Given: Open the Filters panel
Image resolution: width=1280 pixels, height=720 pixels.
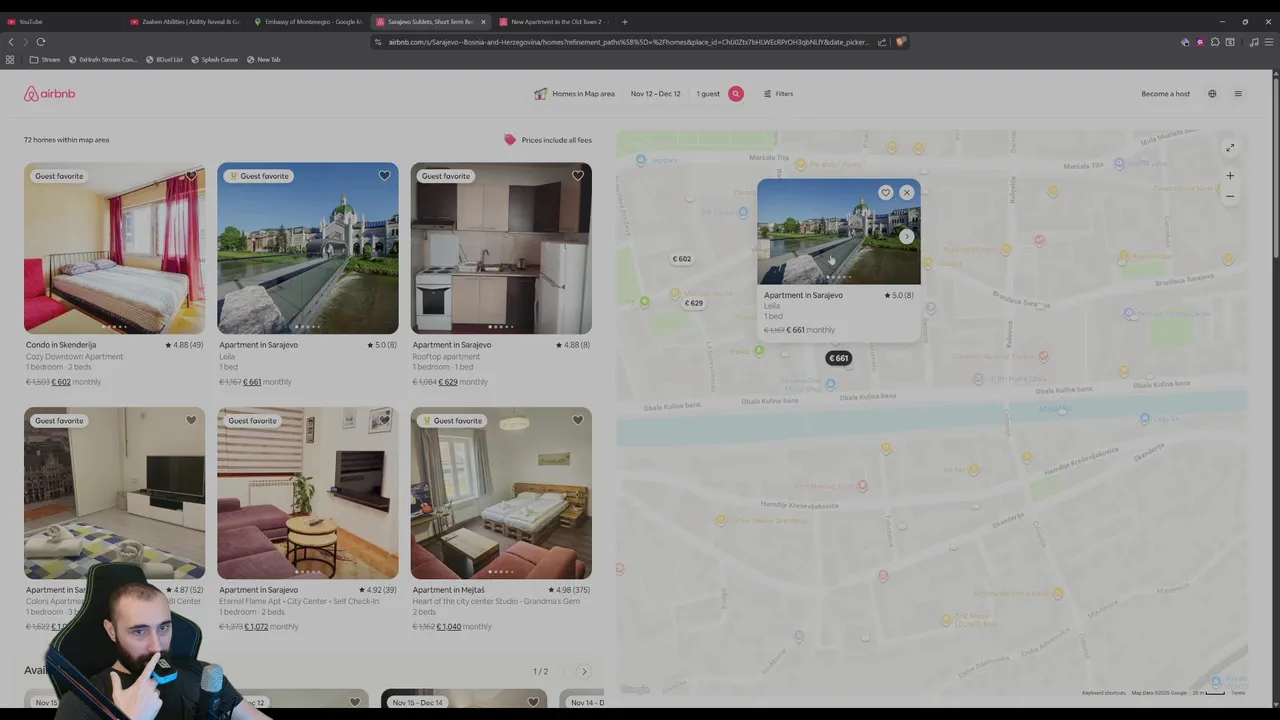Looking at the screenshot, I should point(778,94).
